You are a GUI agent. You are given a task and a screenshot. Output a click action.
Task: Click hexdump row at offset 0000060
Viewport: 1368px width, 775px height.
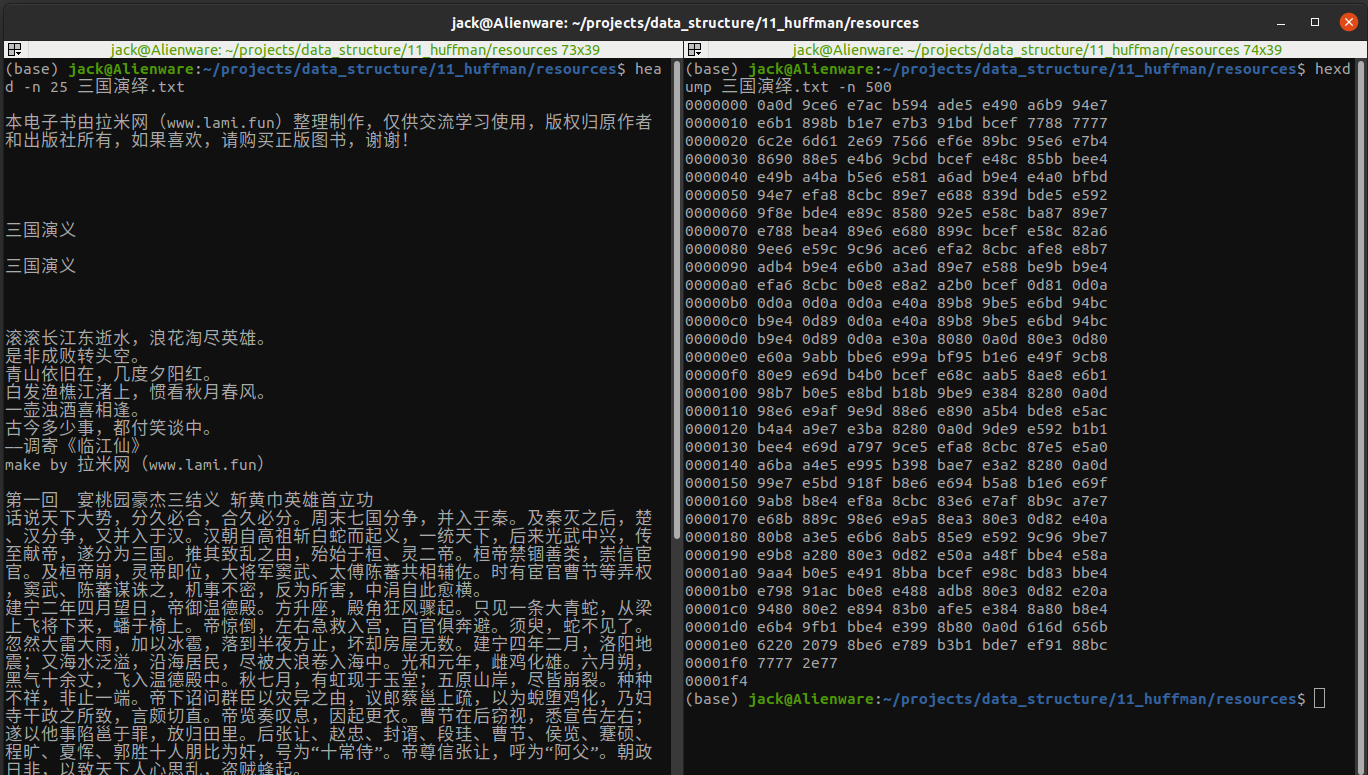point(897,213)
